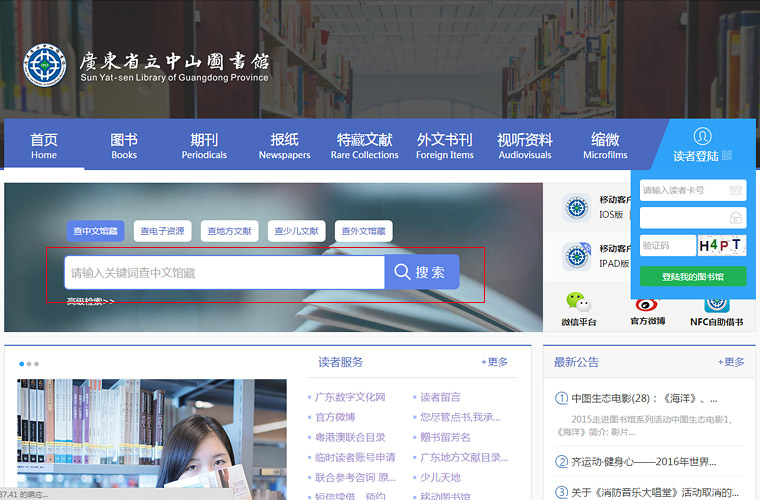Click the magnifier icon in search button
The image size is (760, 500).
pos(402,272)
